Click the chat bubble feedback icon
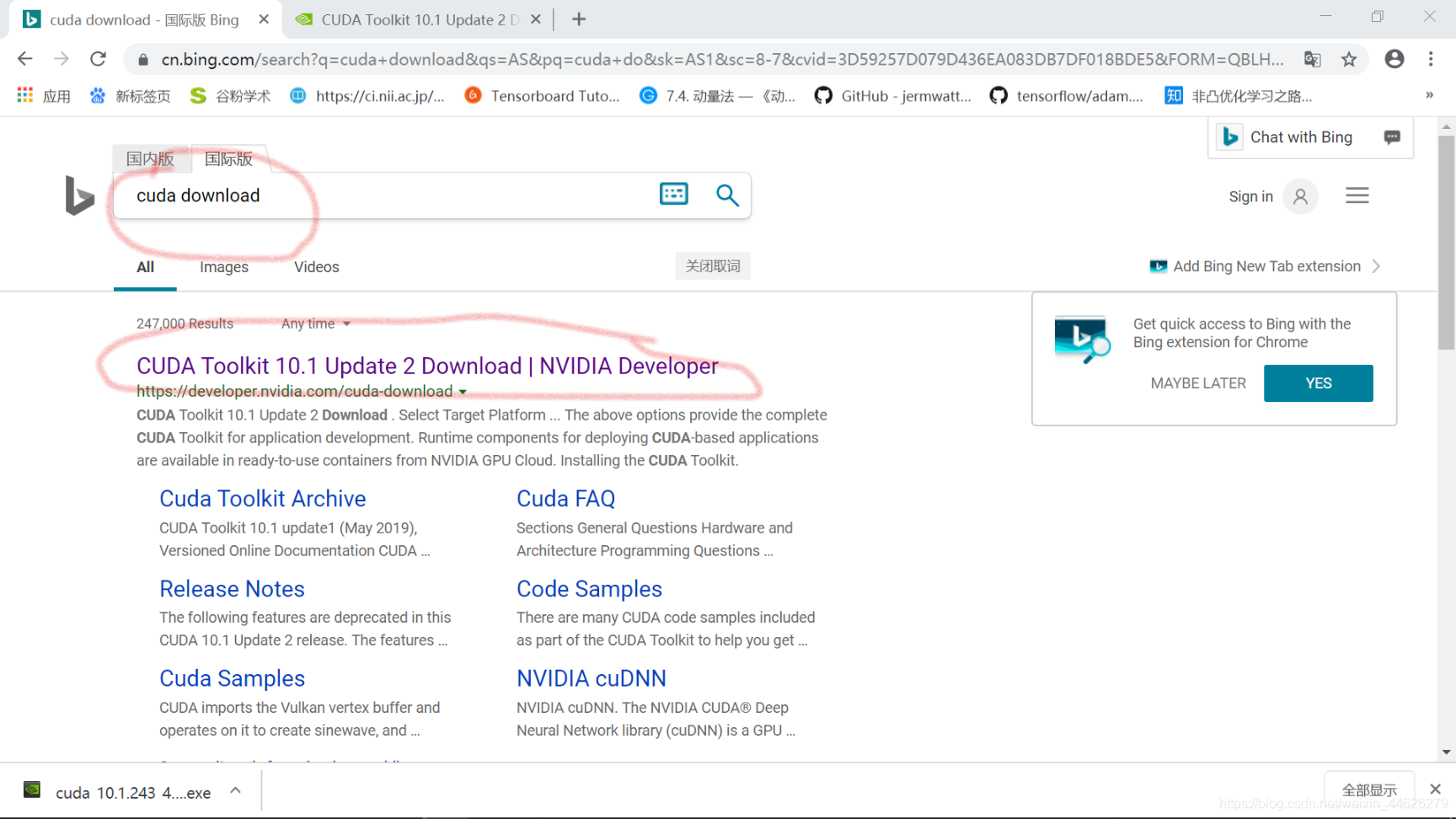1456x819 pixels. point(1392,137)
